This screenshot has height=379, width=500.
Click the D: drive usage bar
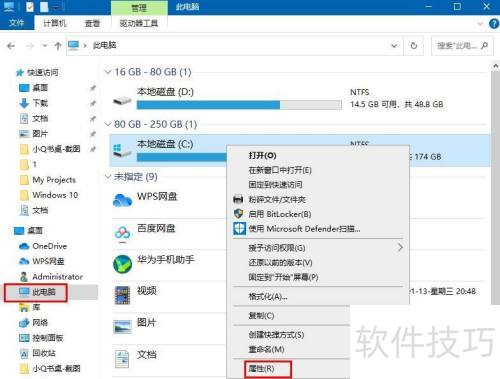(239, 105)
